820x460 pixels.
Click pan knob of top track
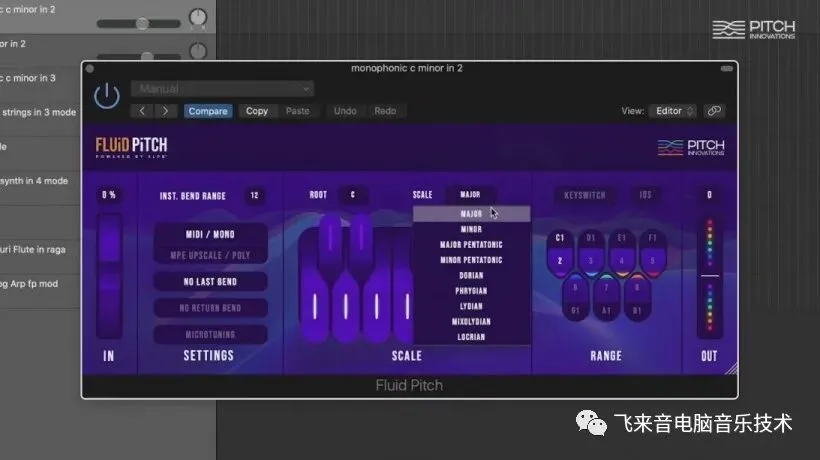pyautogui.click(x=198, y=17)
